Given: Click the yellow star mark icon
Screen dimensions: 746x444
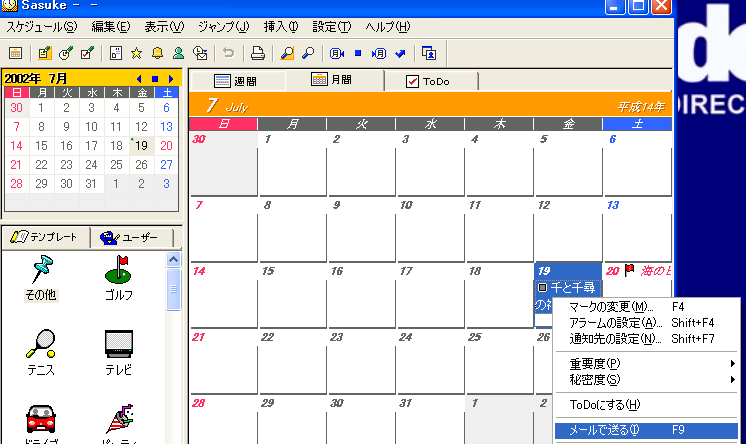Looking at the screenshot, I should pos(137,53).
